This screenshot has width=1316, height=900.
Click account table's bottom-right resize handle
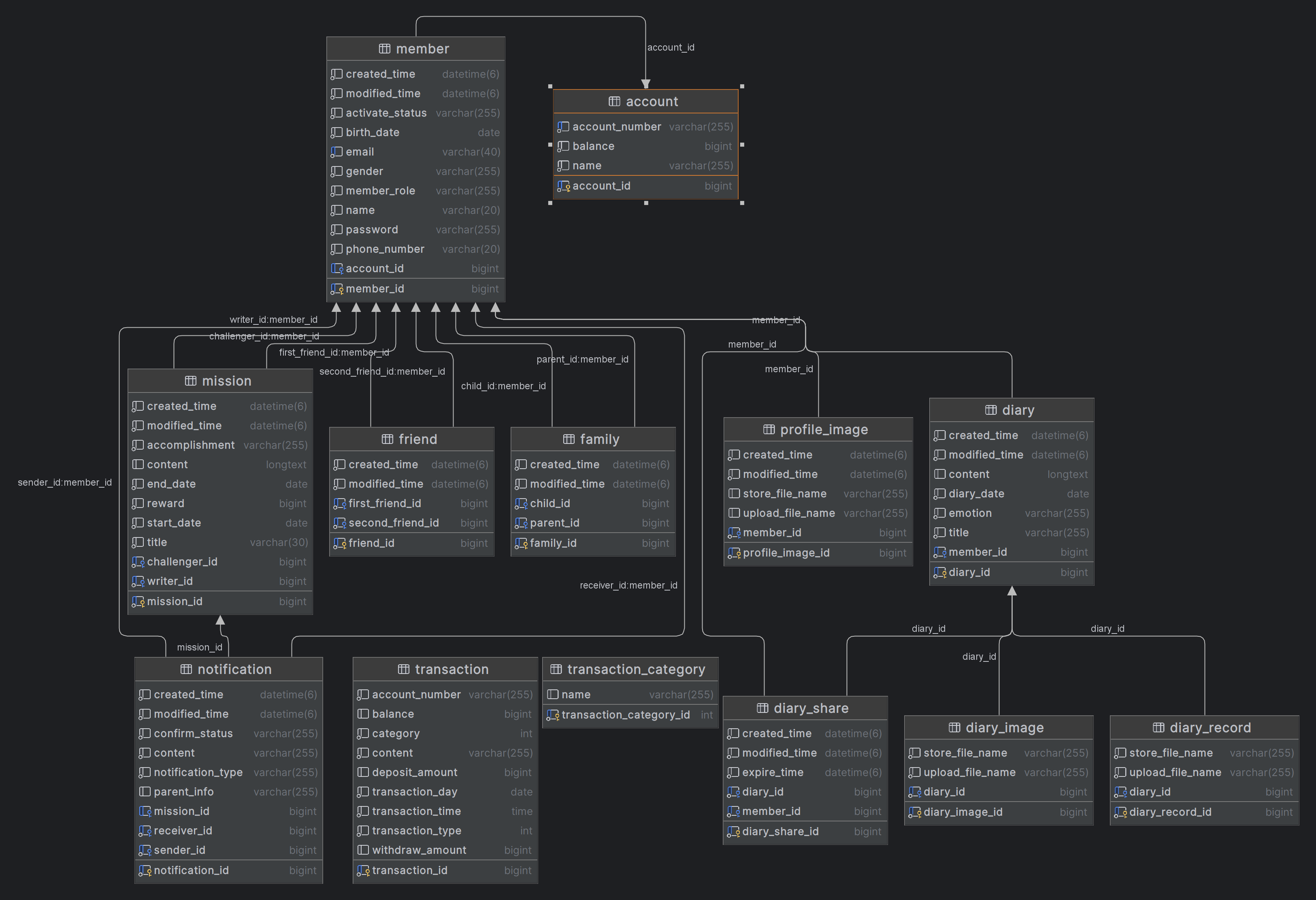pos(742,203)
